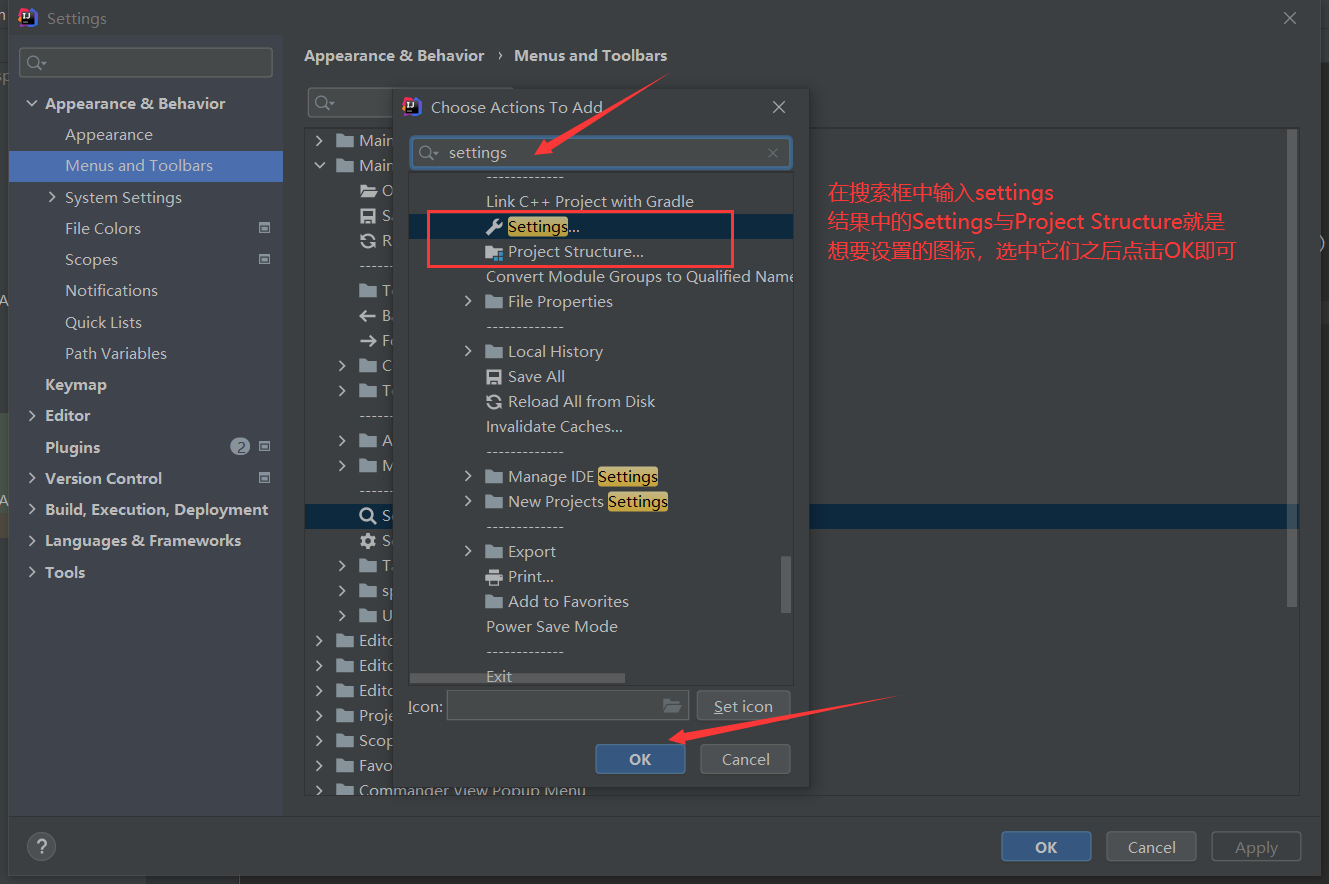This screenshot has width=1329, height=884.
Task: Open the Path Variables settings page
Action: (116, 353)
